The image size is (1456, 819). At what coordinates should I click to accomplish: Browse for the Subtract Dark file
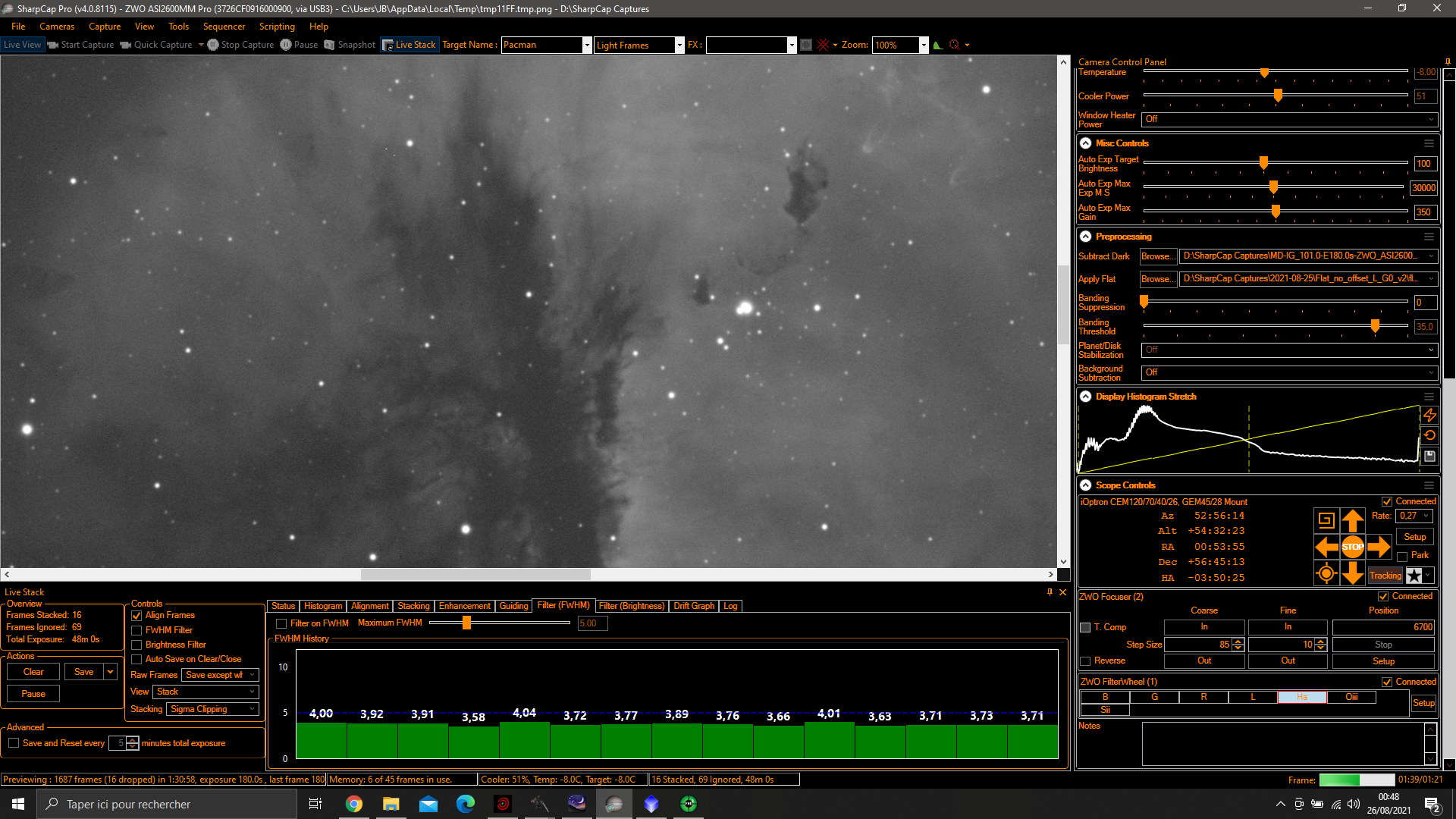pos(1157,256)
